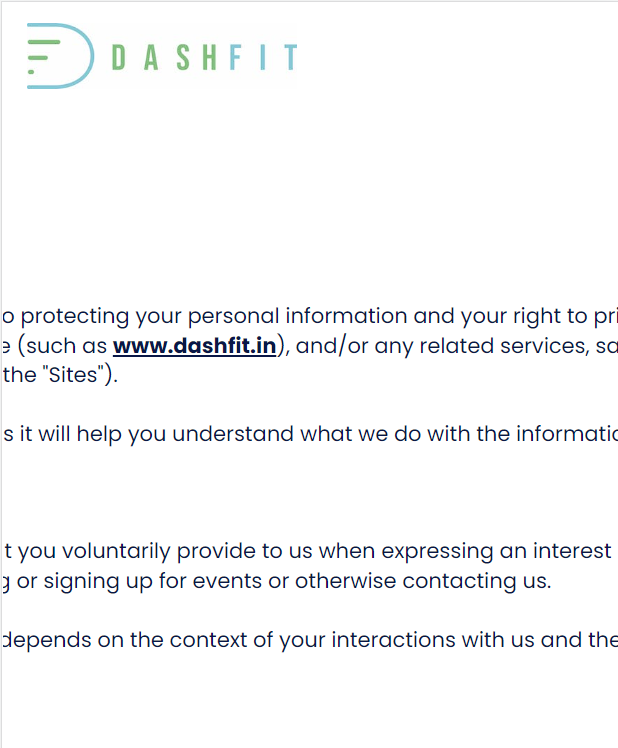Open the www.dashfit.in link
This screenshot has width=618, height=748.
click(x=195, y=346)
